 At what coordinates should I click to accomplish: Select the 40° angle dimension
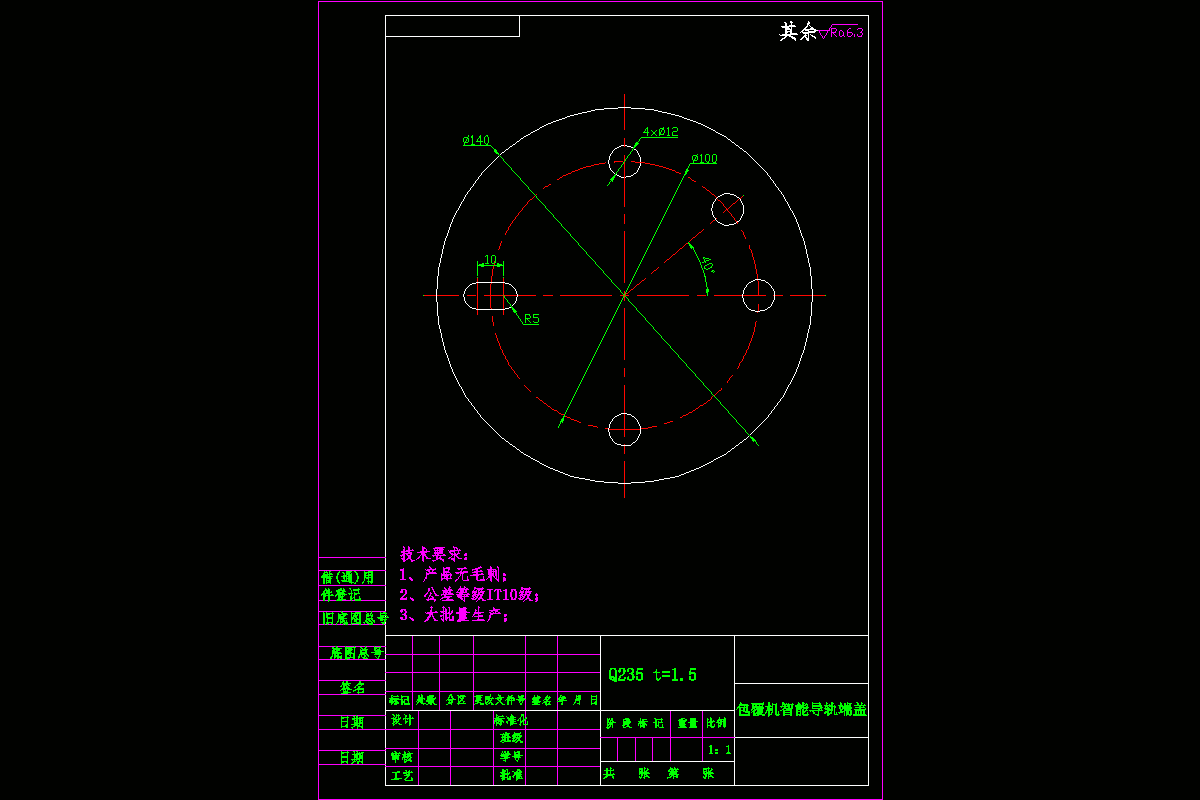point(707,266)
